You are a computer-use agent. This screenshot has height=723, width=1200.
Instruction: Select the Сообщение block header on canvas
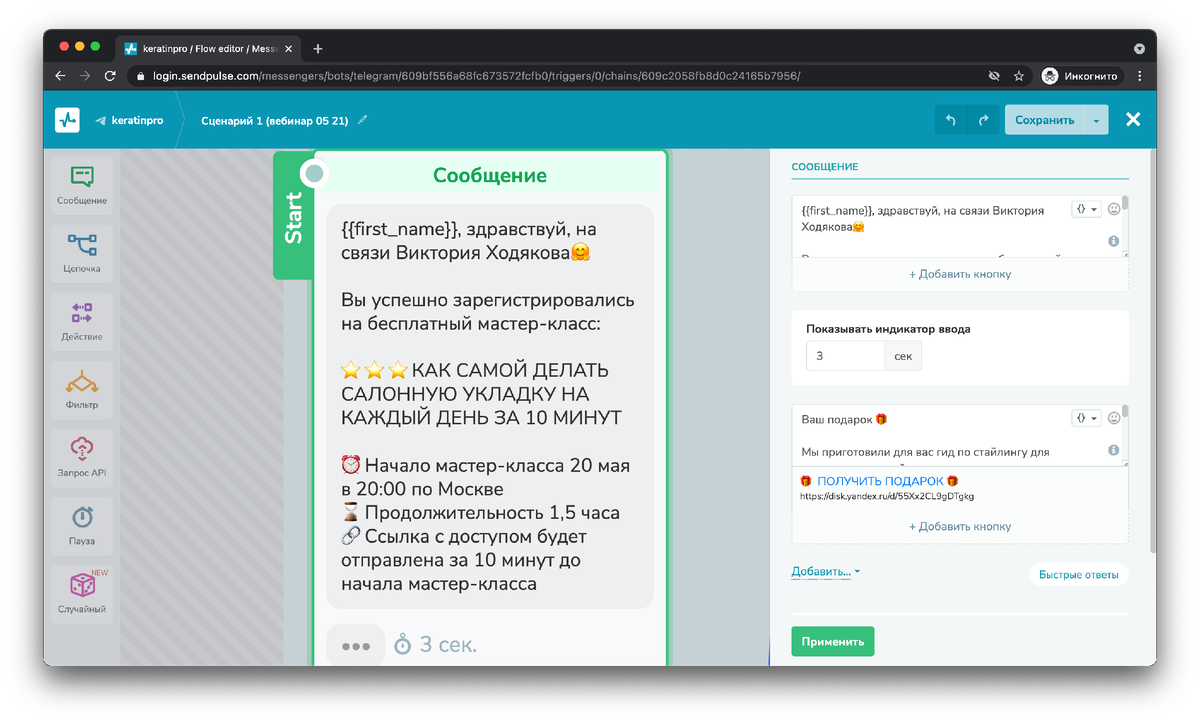[490, 175]
